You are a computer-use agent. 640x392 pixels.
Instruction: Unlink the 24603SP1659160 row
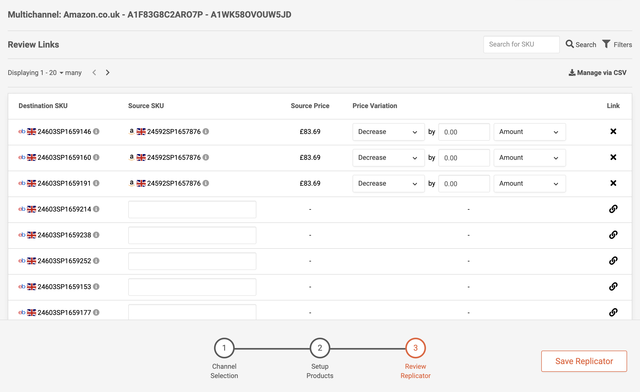click(x=613, y=157)
